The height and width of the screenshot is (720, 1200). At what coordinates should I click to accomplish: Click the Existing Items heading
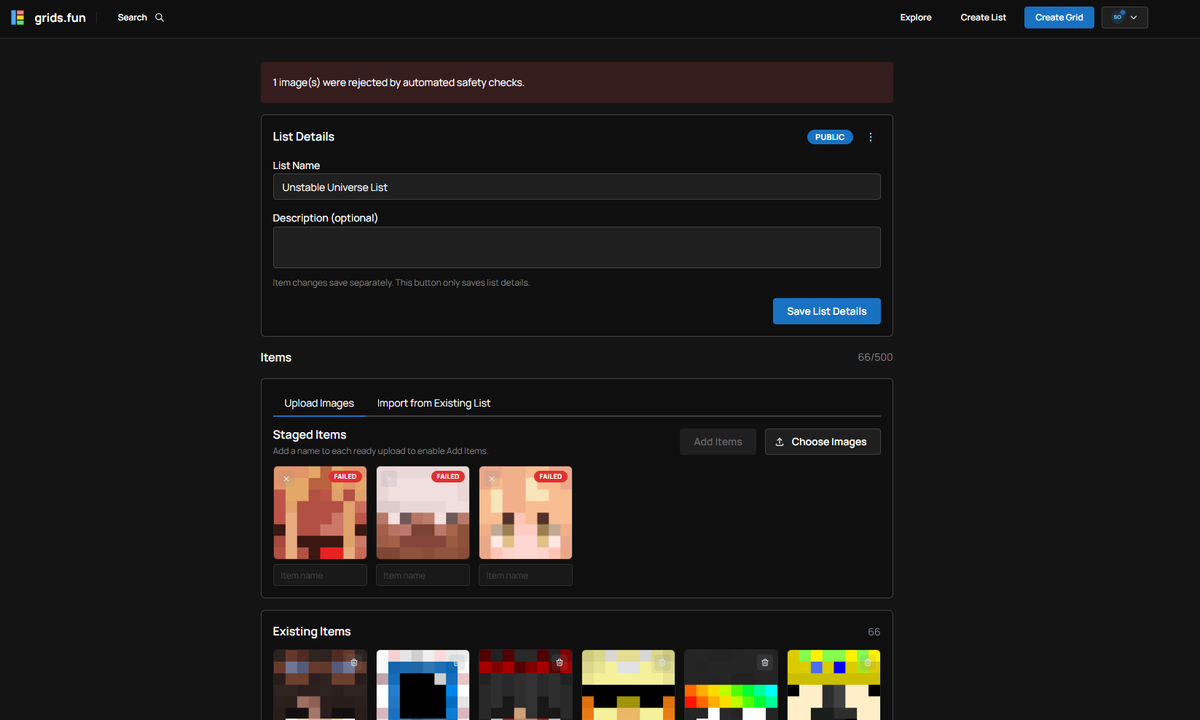coord(312,632)
